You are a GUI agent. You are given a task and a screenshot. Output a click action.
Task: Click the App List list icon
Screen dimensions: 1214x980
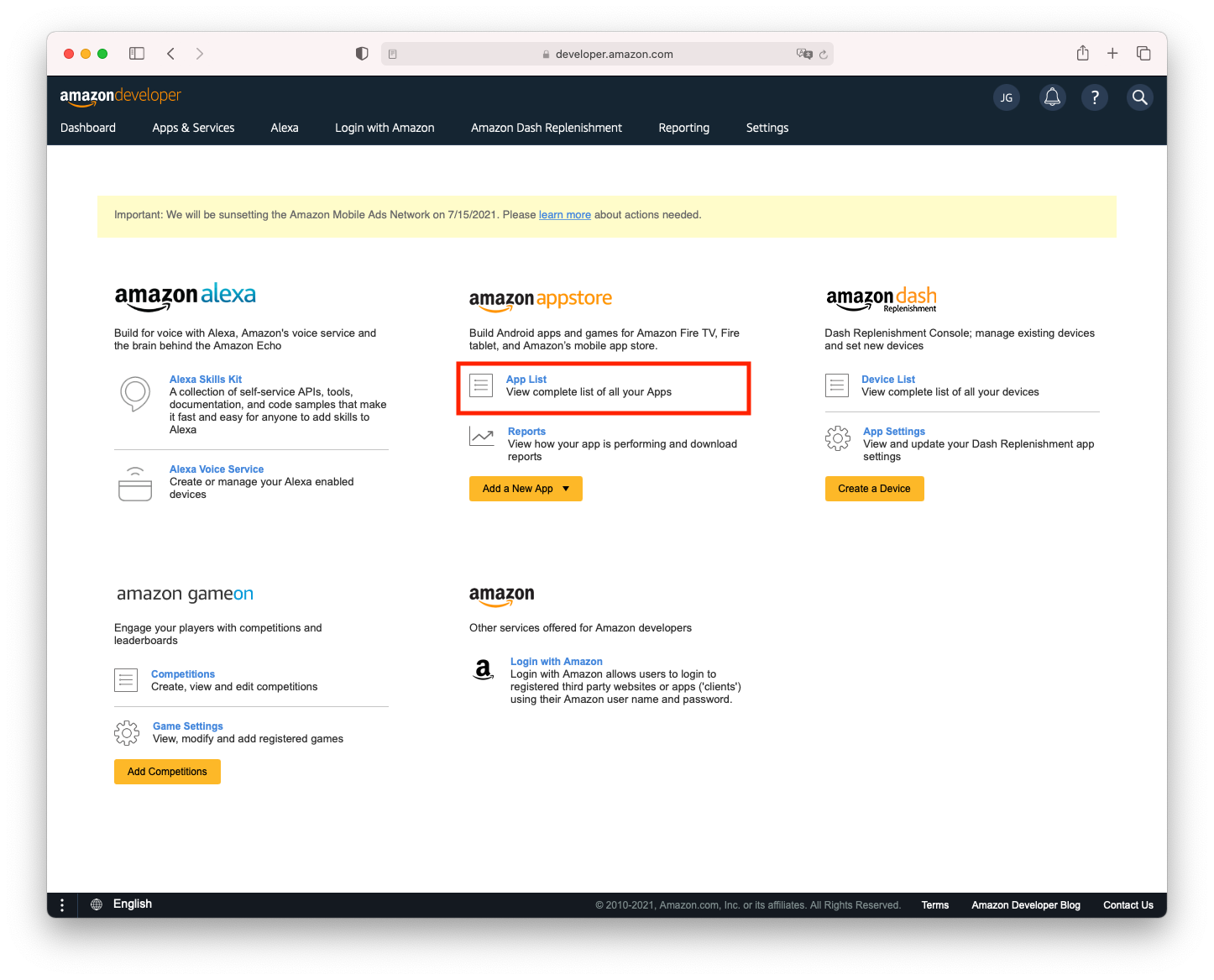click(481, 385)
